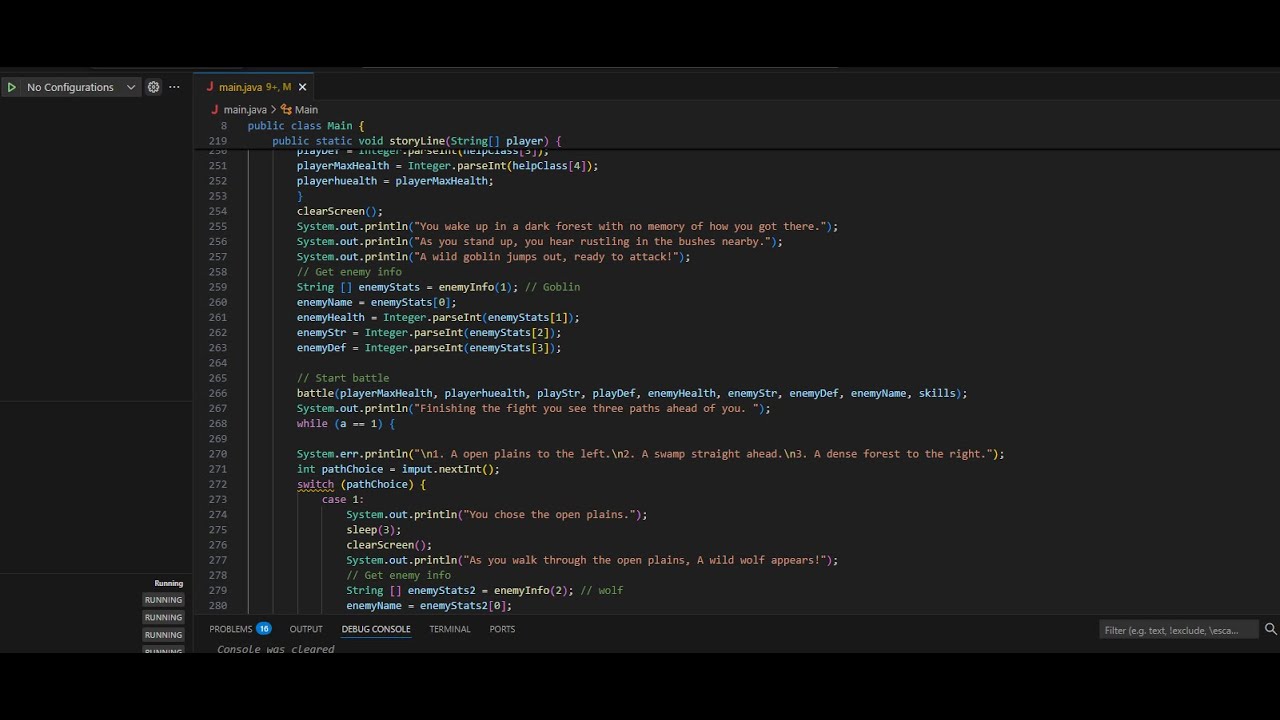The image size is (1280, 720).
Task: Click 'int pathChoice = imput.nextInt();' line
Action: pyautogui.click(x=398, y=469)
